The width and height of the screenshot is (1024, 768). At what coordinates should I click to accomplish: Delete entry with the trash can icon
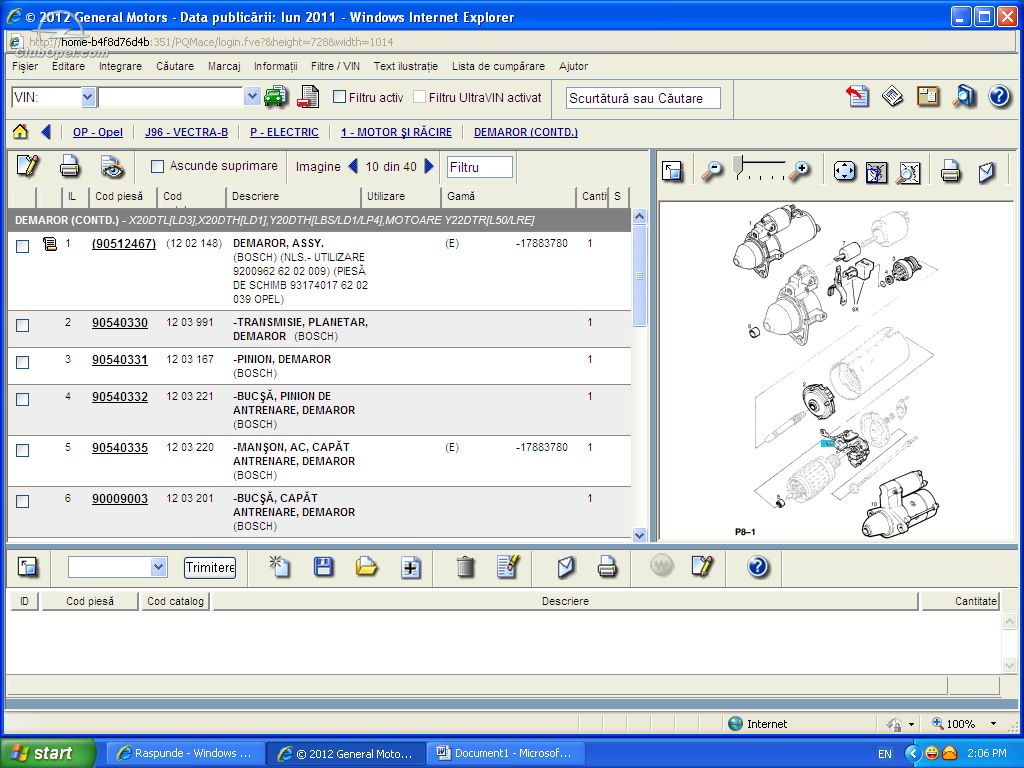click(x=465, y=566)
